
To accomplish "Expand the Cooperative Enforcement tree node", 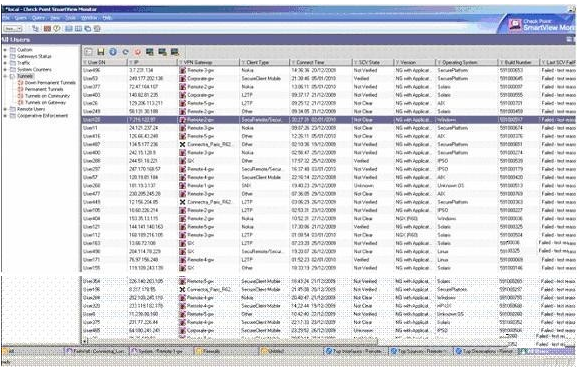I will (x=5, y=116).
